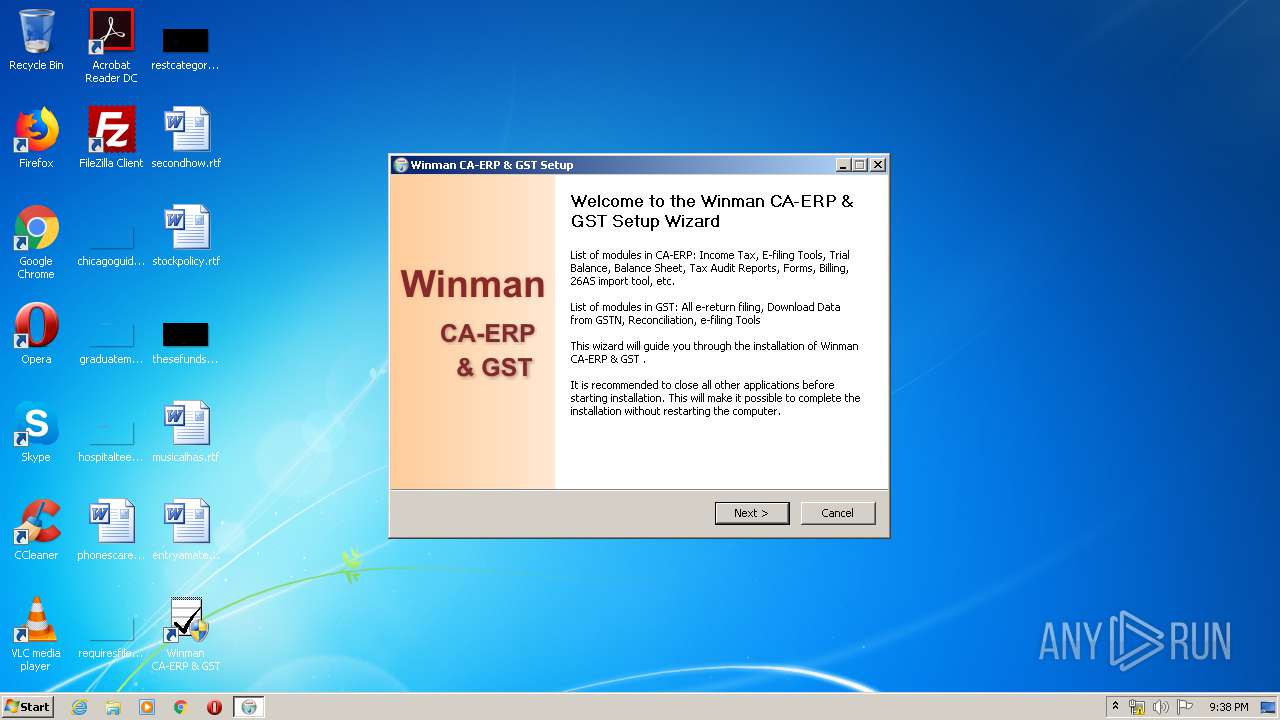Click the 'List of modules in CA-ERP' paragraph
1280x720 pixels.
point(710,268)
